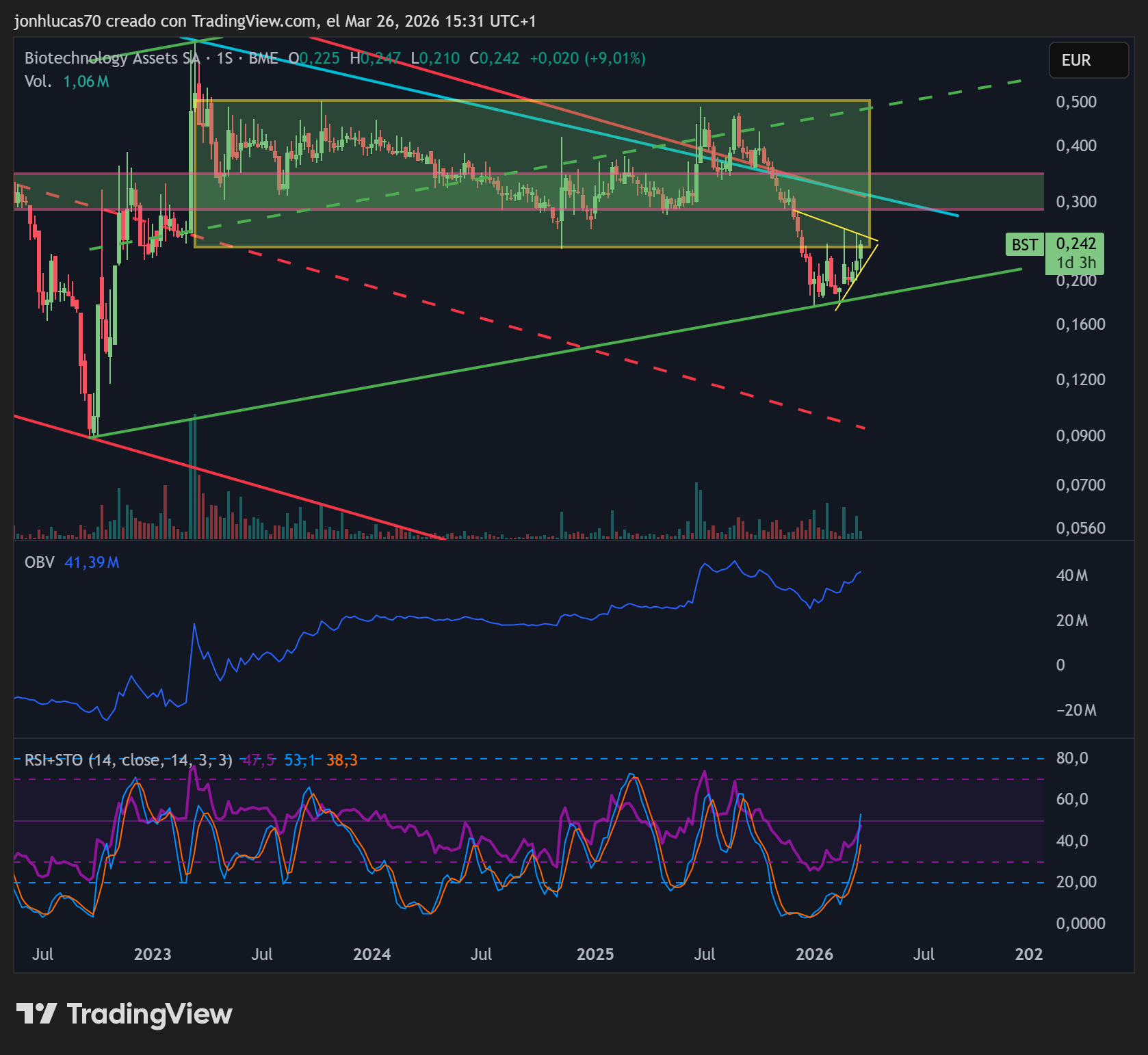Click the 2023 marker on time axis

(x=152, y=954)
